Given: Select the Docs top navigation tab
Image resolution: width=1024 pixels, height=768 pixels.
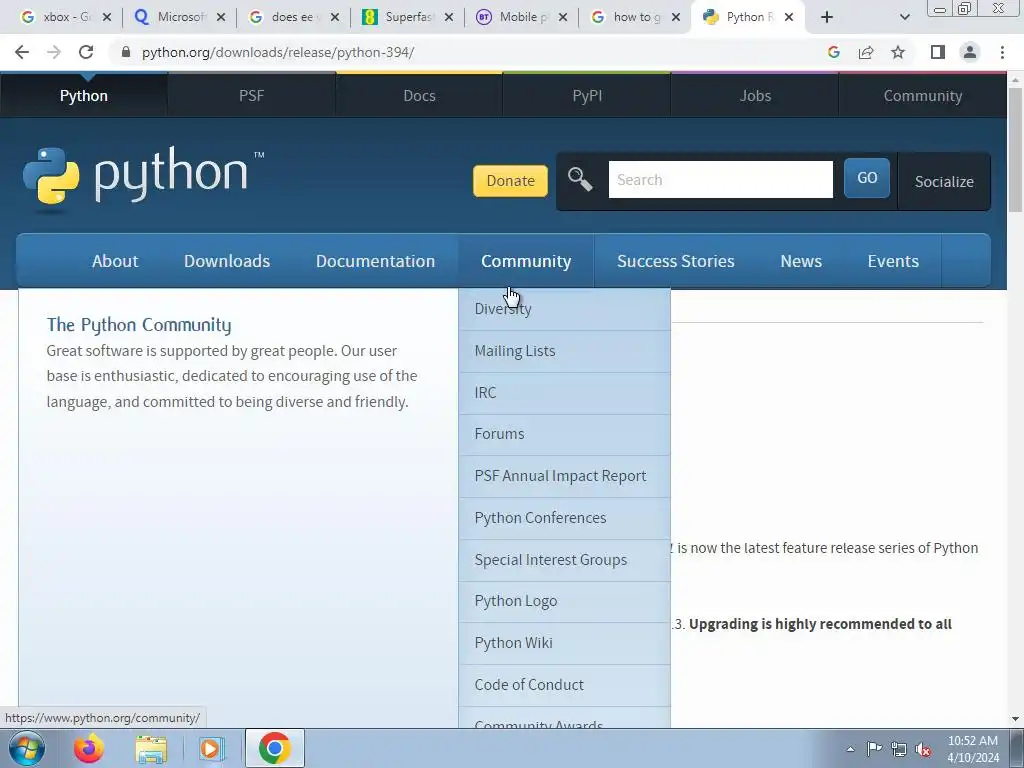Looking at the screenshot, I should coord(419,95).
